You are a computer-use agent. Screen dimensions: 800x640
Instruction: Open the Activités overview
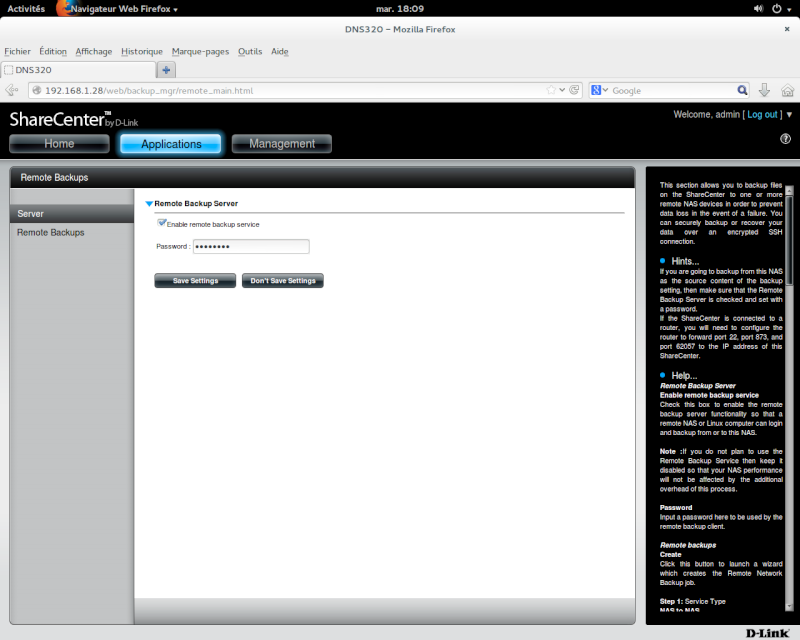click(x=26, y=9)
